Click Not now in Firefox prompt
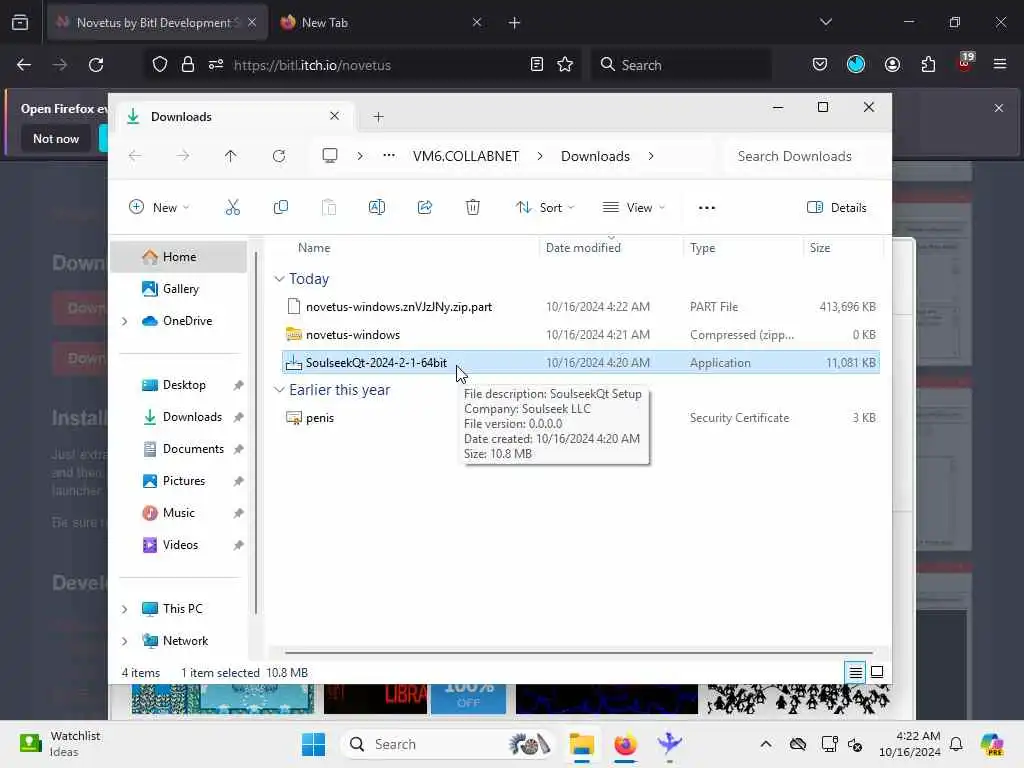The height and width of the screenshot is (768, 1024). coord(56,138)
